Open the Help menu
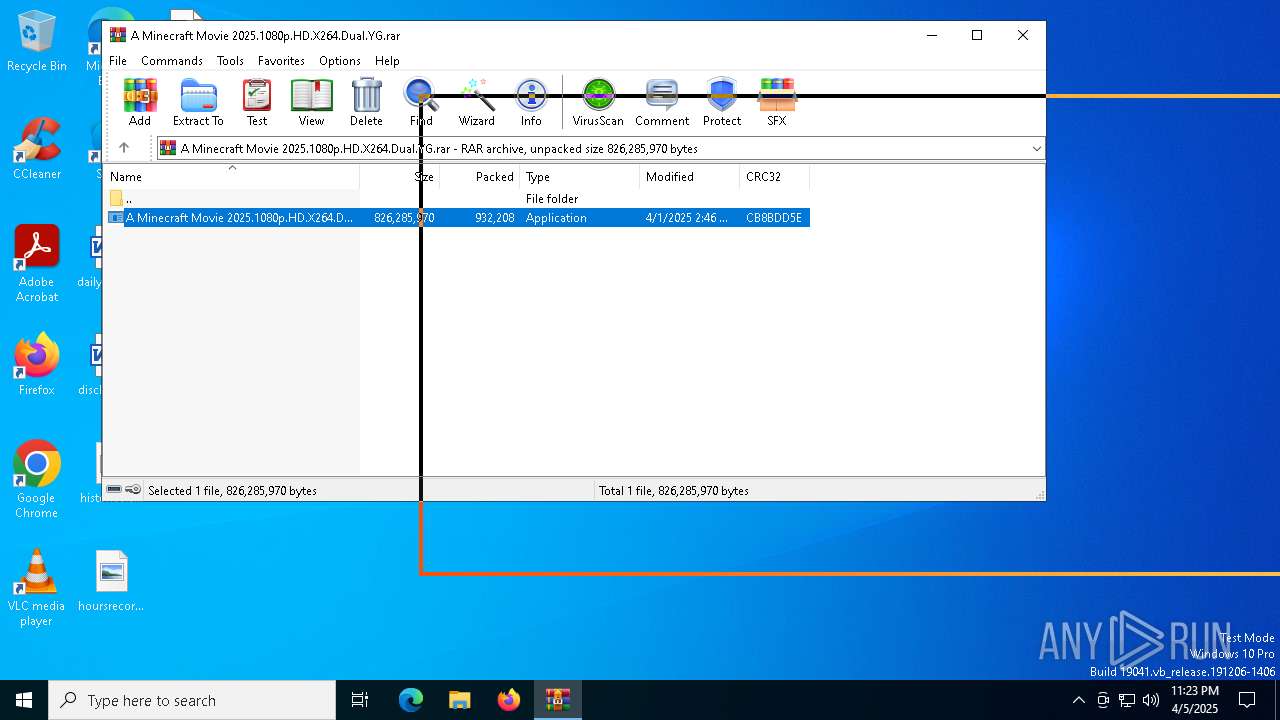 [x=387, y=61]
